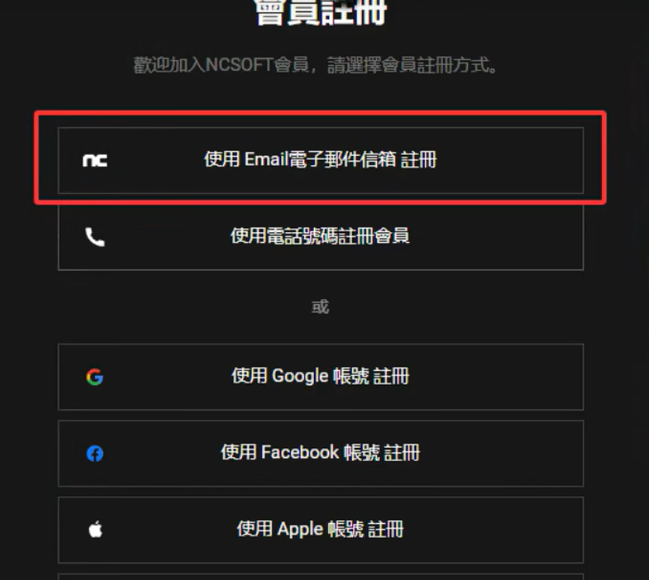Select 使用 Facebook 帳號 註冊

pyautogui.click(x=321, y=453)
